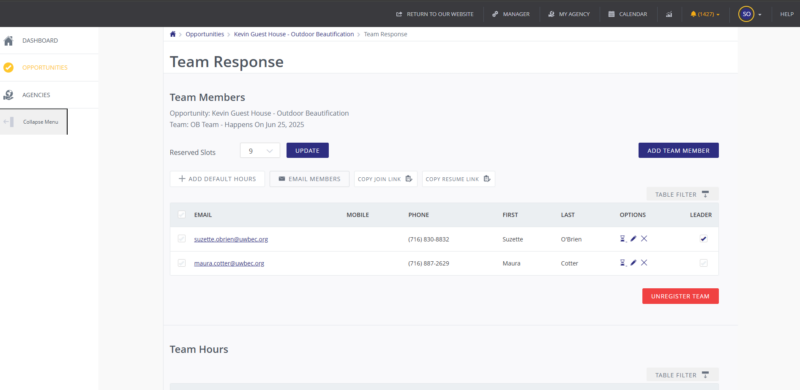Sort by the First column header
Viewport: 800px width, 390px height.
(510, 215)
